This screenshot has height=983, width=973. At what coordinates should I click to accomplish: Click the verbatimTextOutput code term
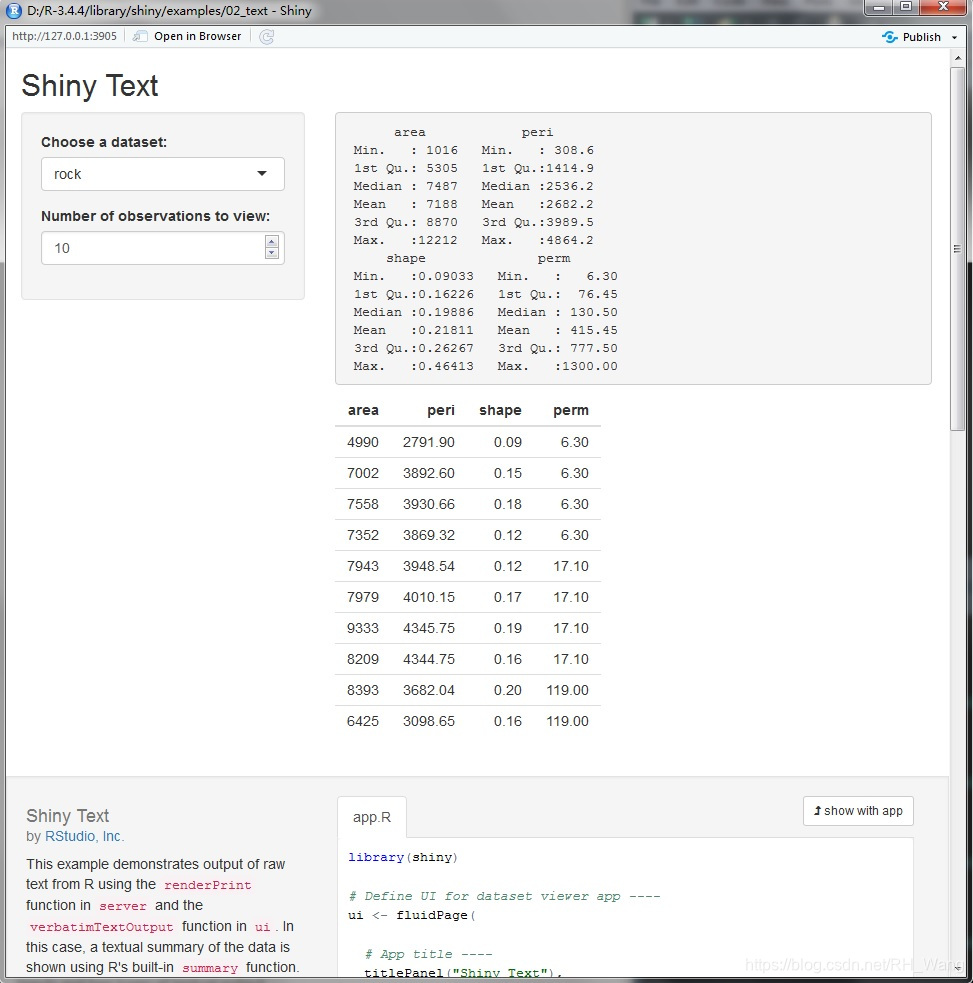coord(102,927)
